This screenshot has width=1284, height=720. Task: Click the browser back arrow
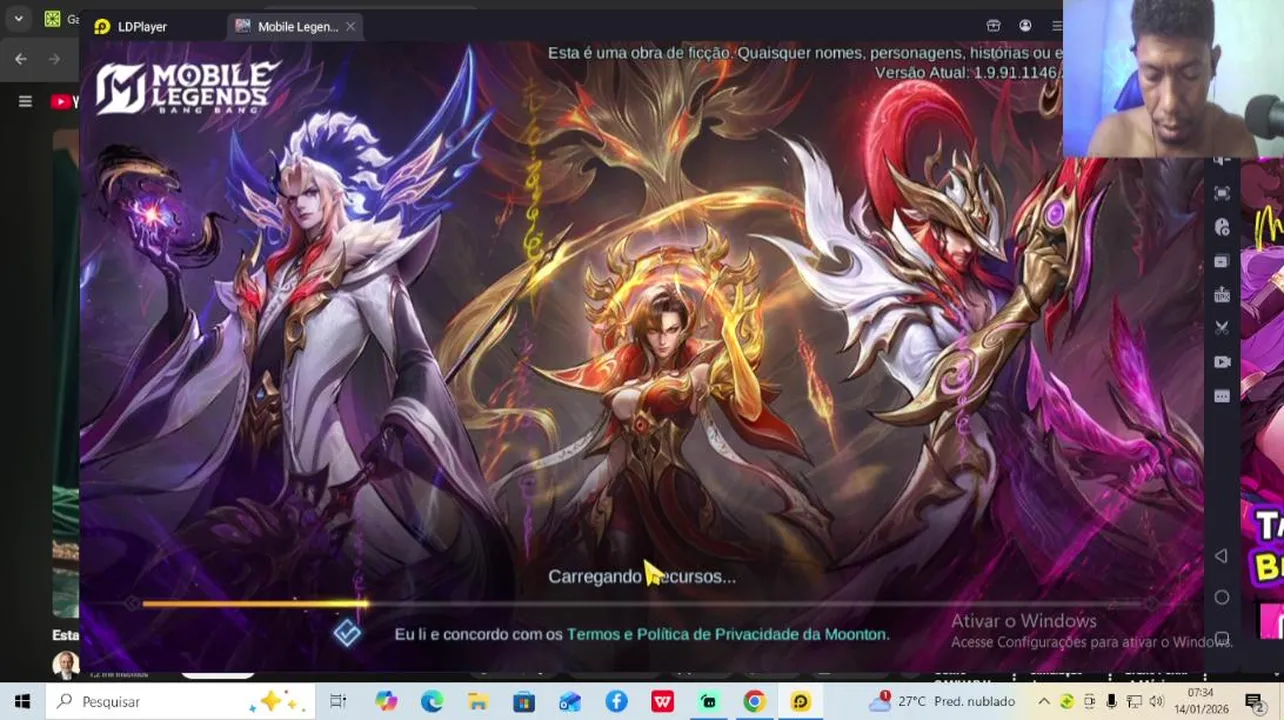(x=21, y=59)
